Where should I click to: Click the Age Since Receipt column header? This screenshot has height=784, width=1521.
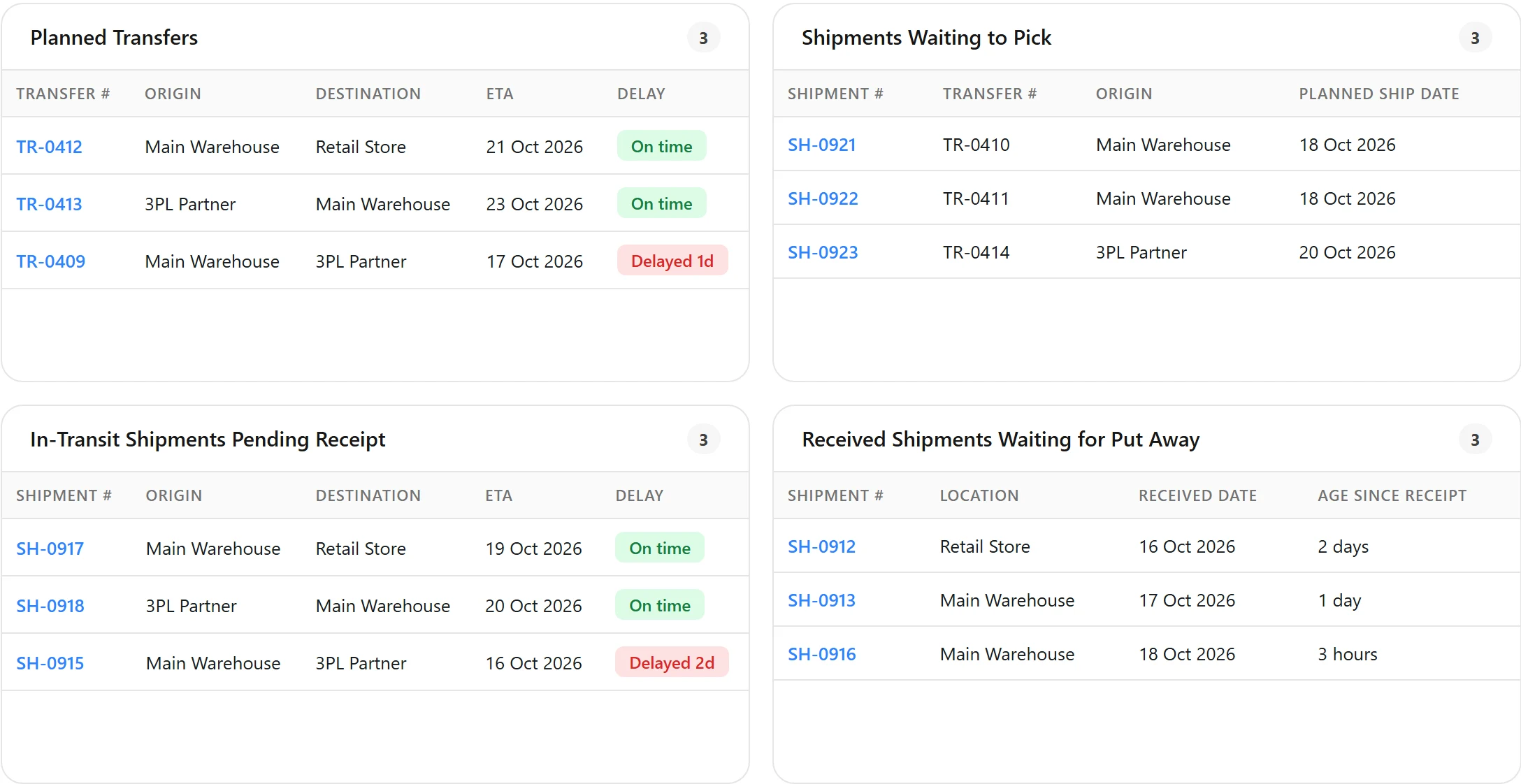pos(1392,495)
